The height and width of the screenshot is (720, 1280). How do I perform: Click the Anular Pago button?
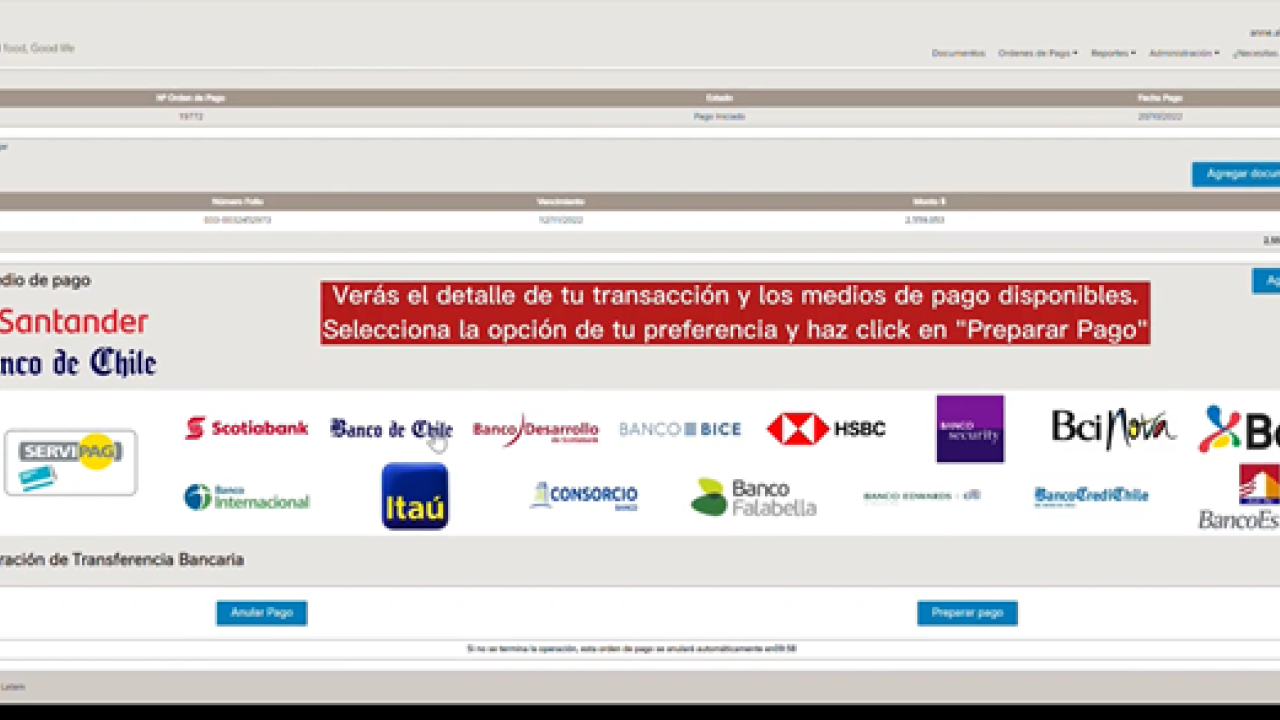click(x=262, y=613)
